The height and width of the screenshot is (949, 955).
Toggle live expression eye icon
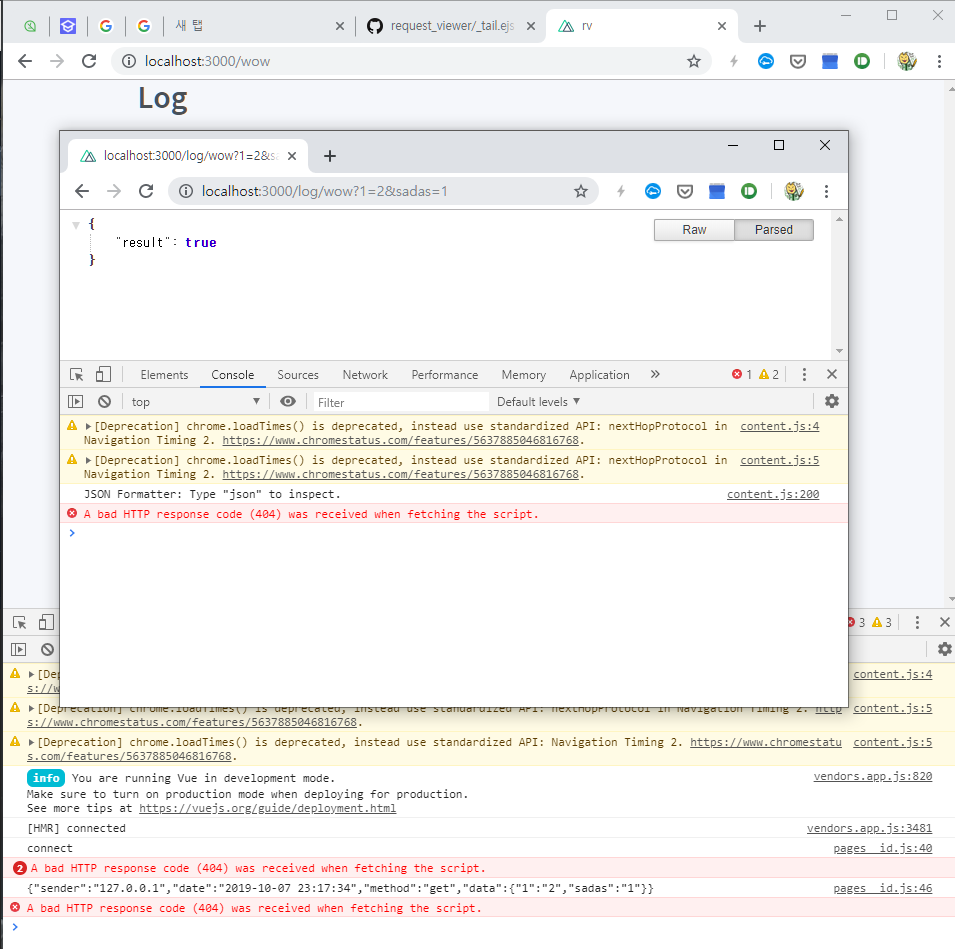(288, 401)
